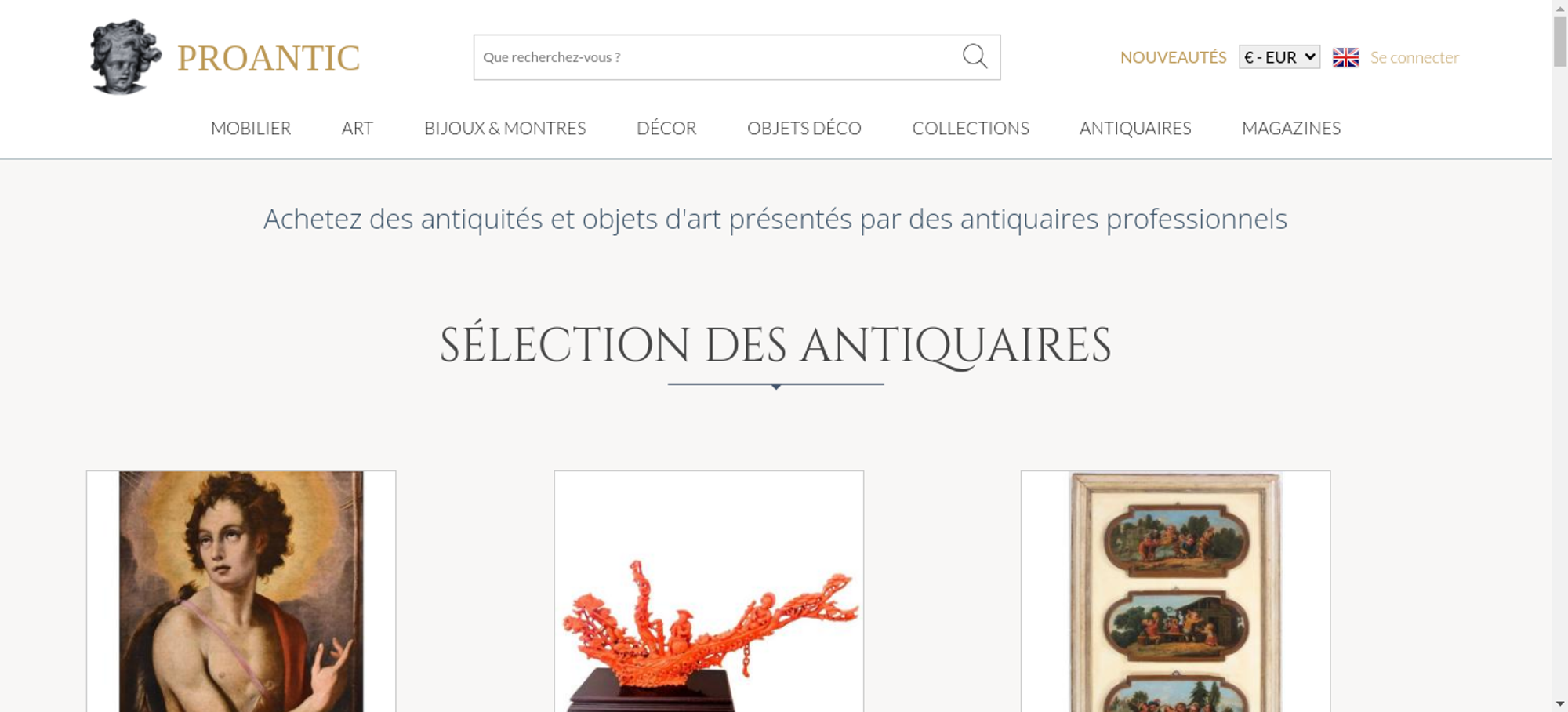This screenshot has width=1568, height=712.
Task: Open the red coral sculpture thumbnail
Action: (x=709, y=591)
